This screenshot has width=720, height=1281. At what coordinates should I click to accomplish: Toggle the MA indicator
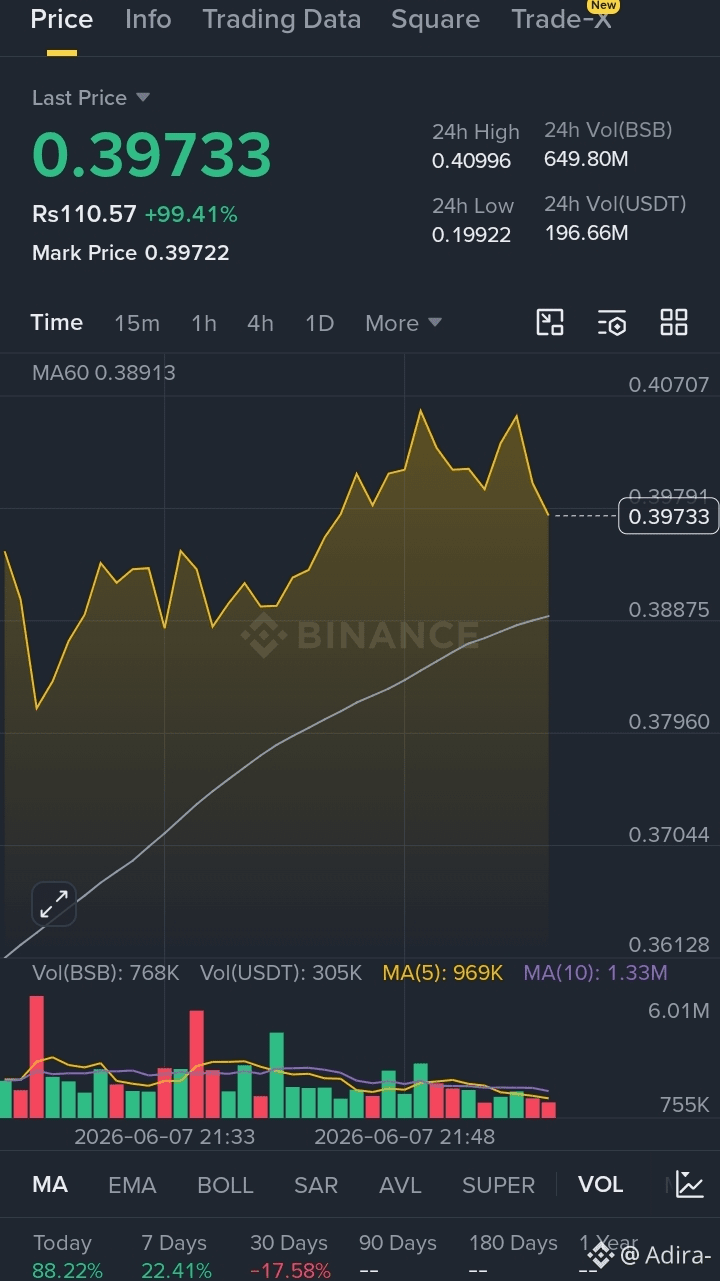point(50,1185)
